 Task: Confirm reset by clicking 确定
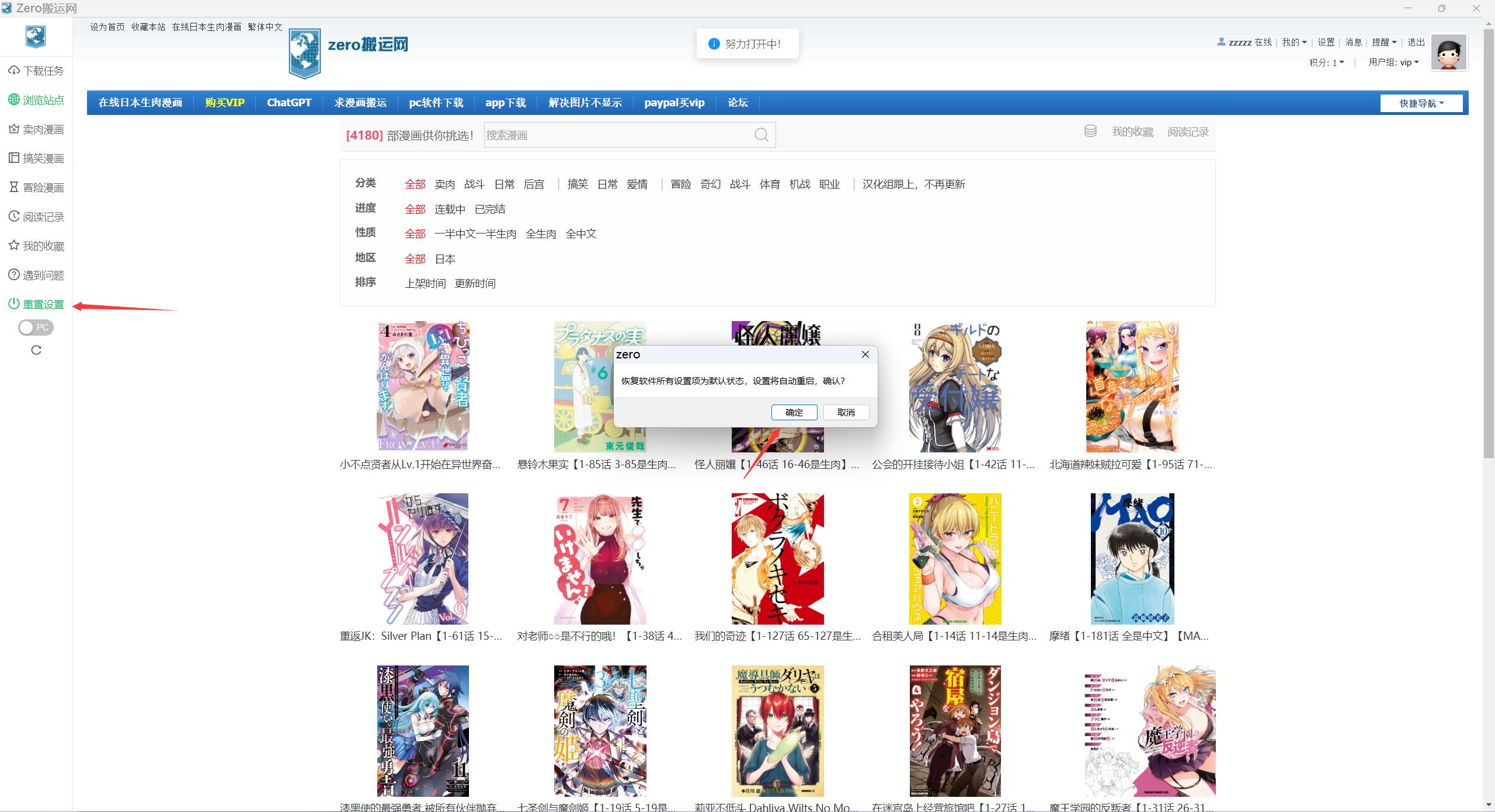794,412
